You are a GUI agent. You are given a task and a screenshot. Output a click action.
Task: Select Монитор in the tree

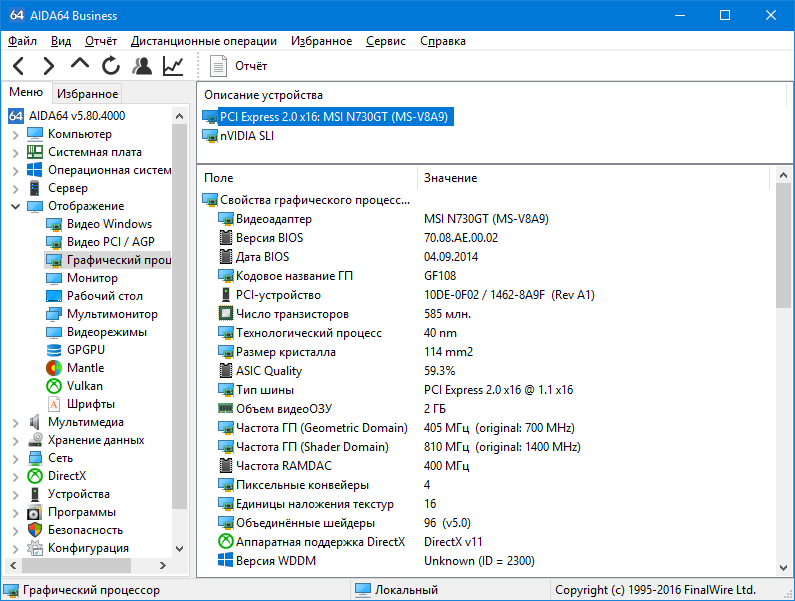(x=92, y=278)
